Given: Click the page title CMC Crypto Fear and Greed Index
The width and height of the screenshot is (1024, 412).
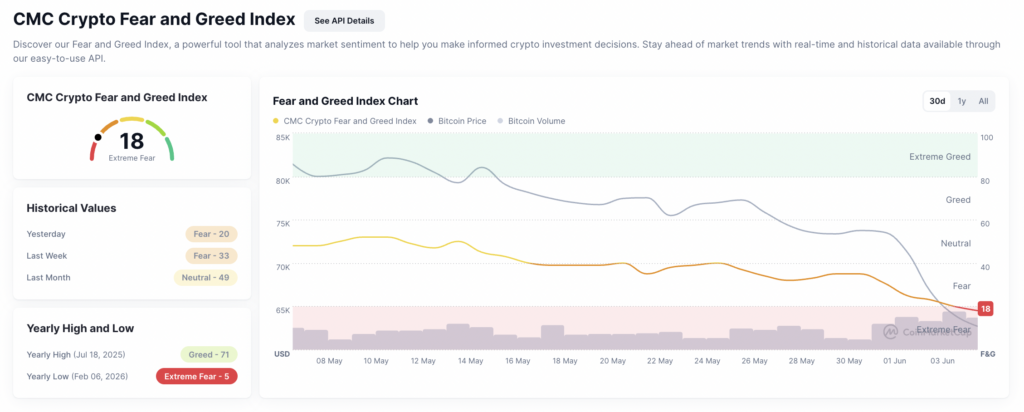Looking at the screenshot, I should (x=154, y=20).
